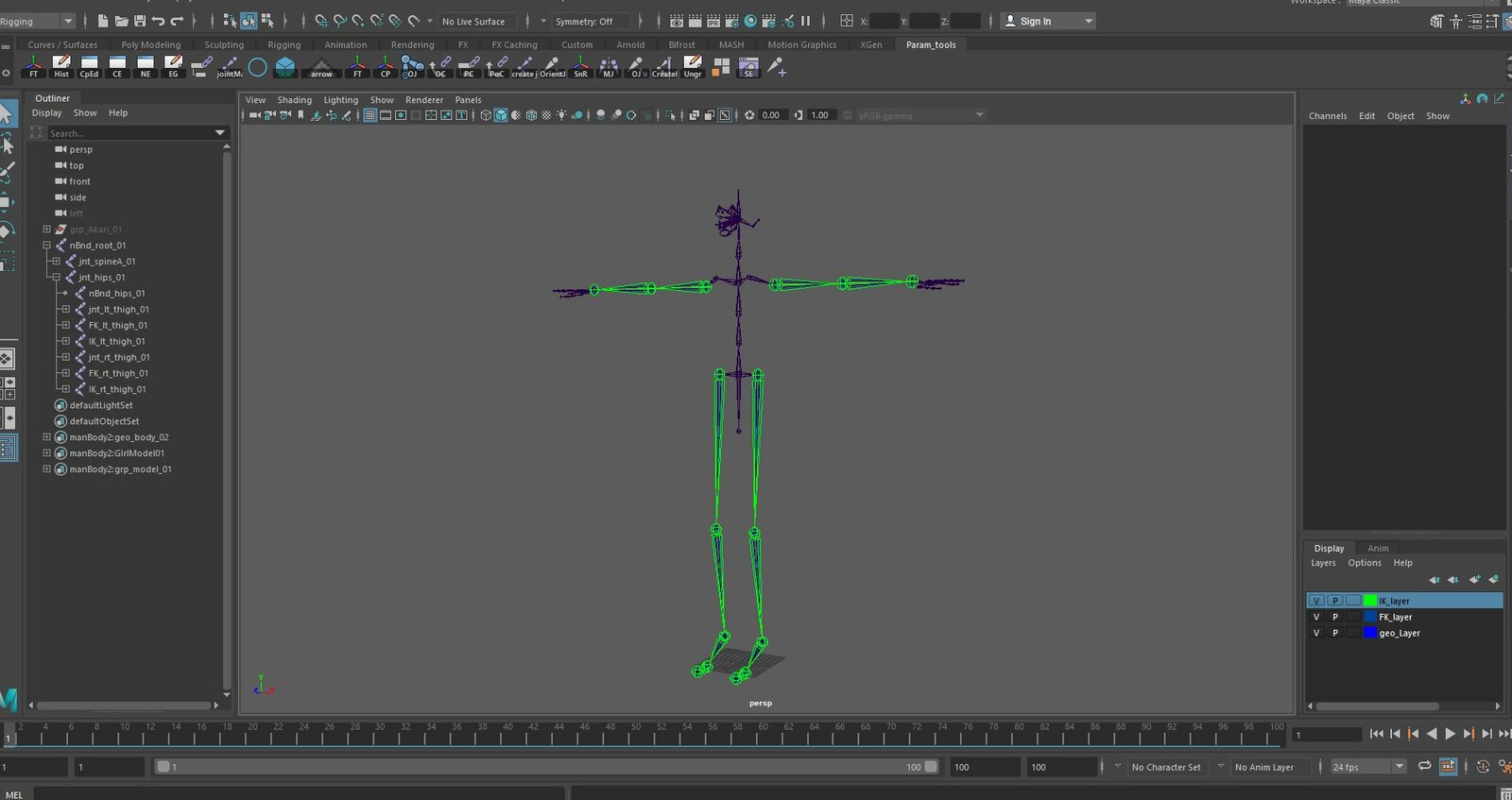Image resolution: width=1512 pixels, height=800 pixels.
Task: Toggle the viewport grid display icon
Action: [370, 115]
